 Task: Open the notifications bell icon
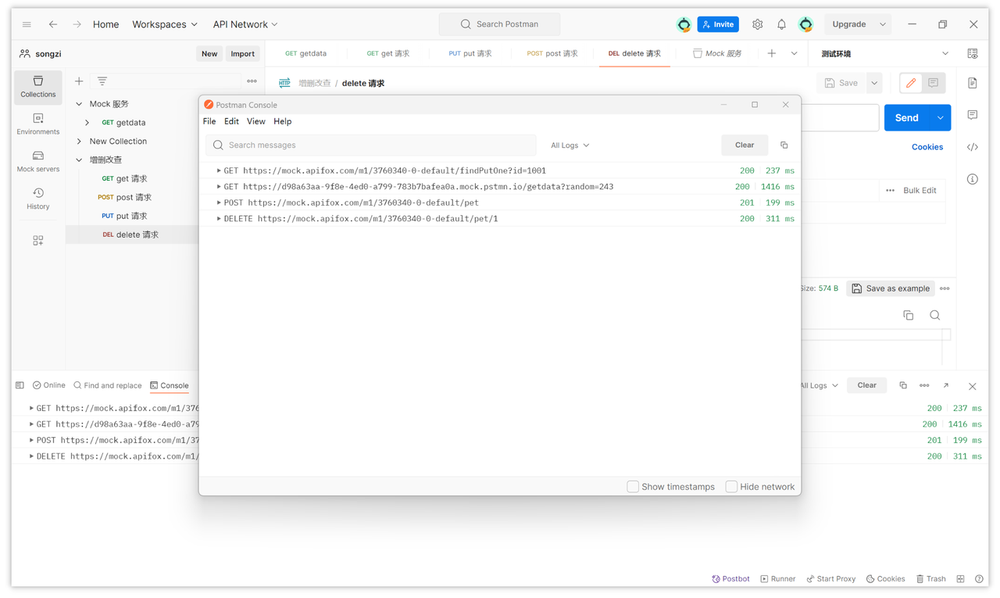click(x=781, y=24)
